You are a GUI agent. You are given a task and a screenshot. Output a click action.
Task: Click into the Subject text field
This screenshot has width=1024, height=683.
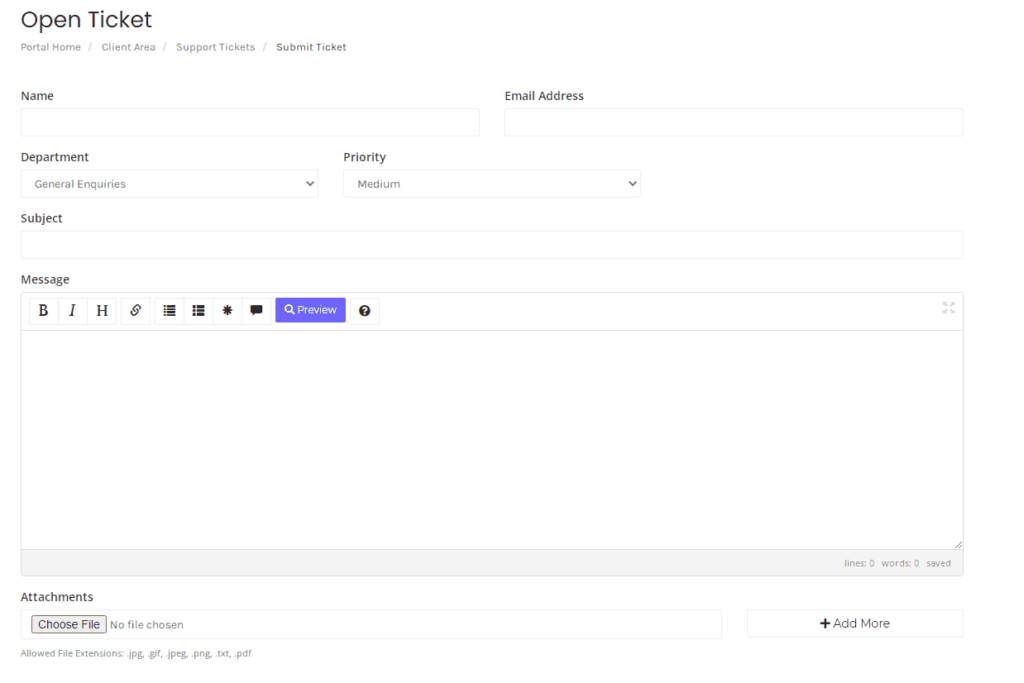click(491, 245)
